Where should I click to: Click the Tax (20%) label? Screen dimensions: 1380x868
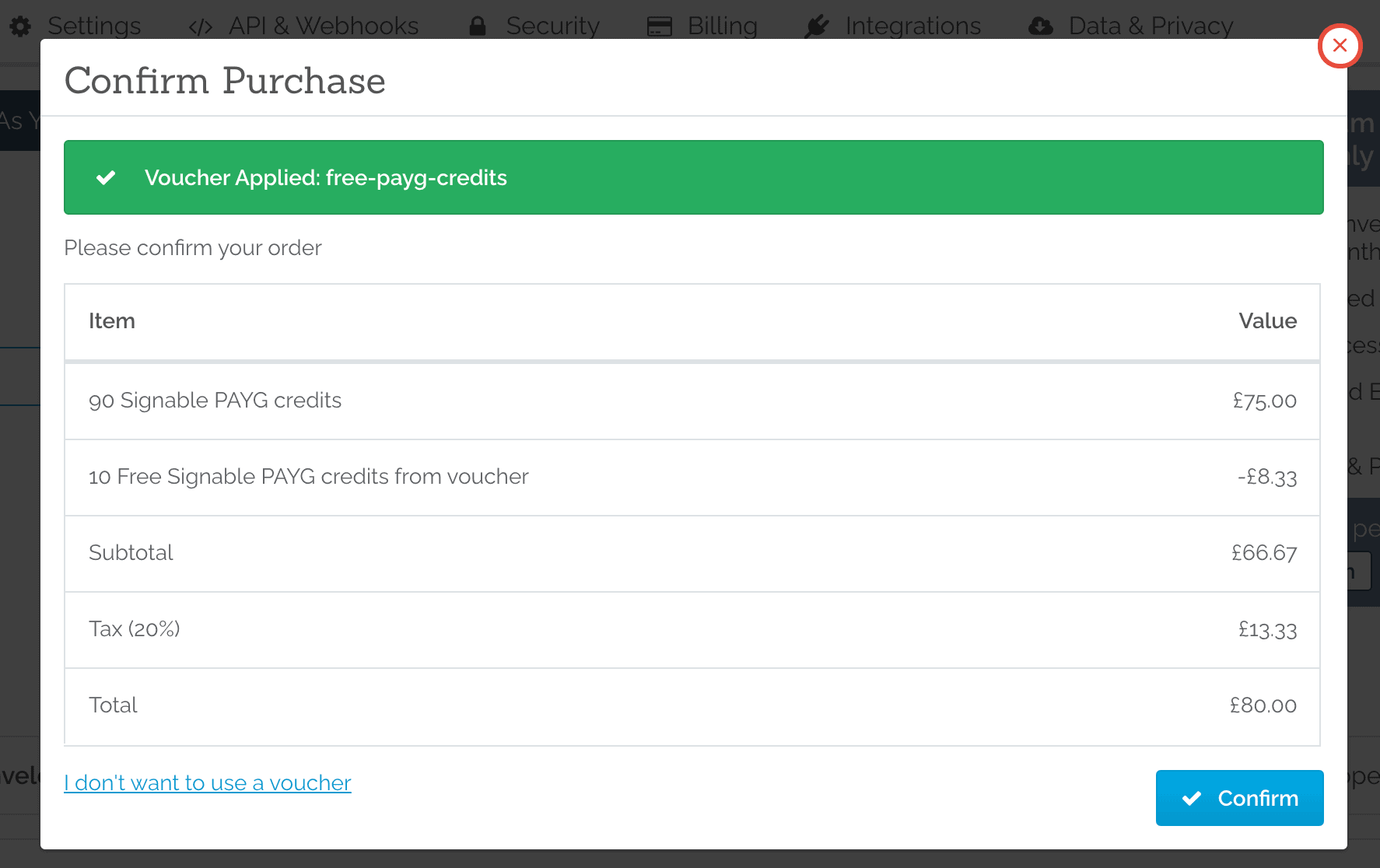click(134, 629)
